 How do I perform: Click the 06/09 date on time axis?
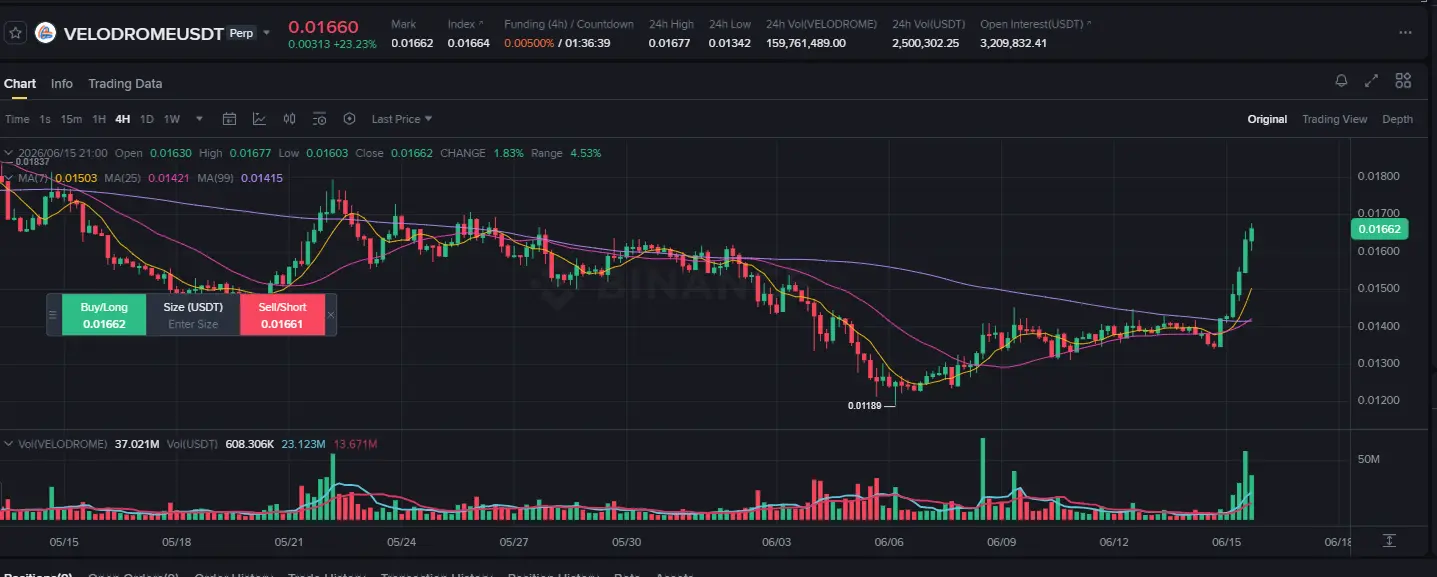pyautogui.click(x=1002, y=542)
